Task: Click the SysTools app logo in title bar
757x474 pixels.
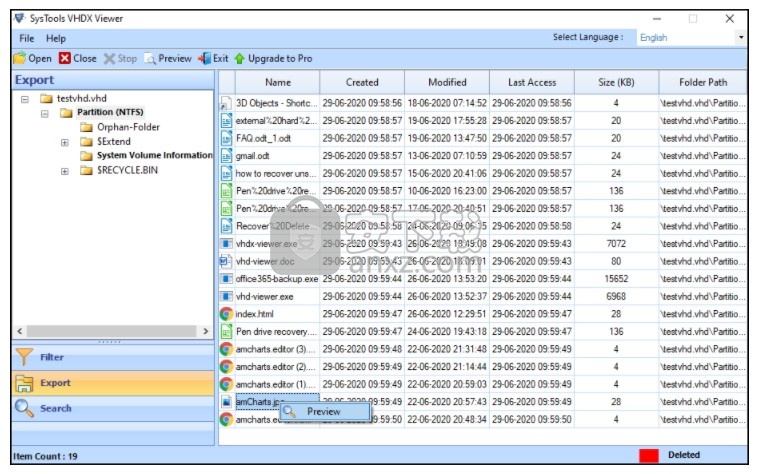Action: pyautogui.click(x=20, y=18)
